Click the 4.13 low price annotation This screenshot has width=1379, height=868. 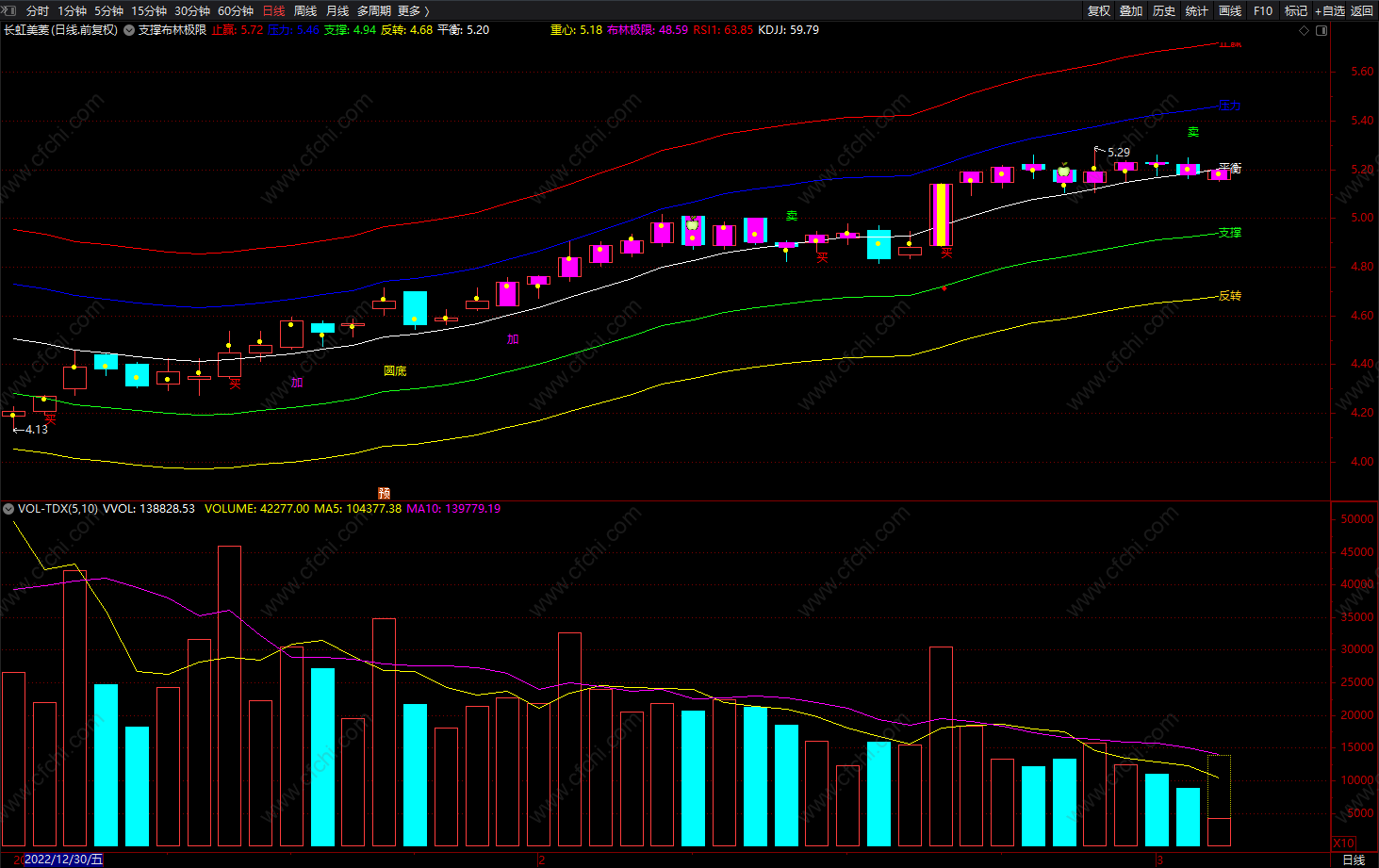pos(36,430)
